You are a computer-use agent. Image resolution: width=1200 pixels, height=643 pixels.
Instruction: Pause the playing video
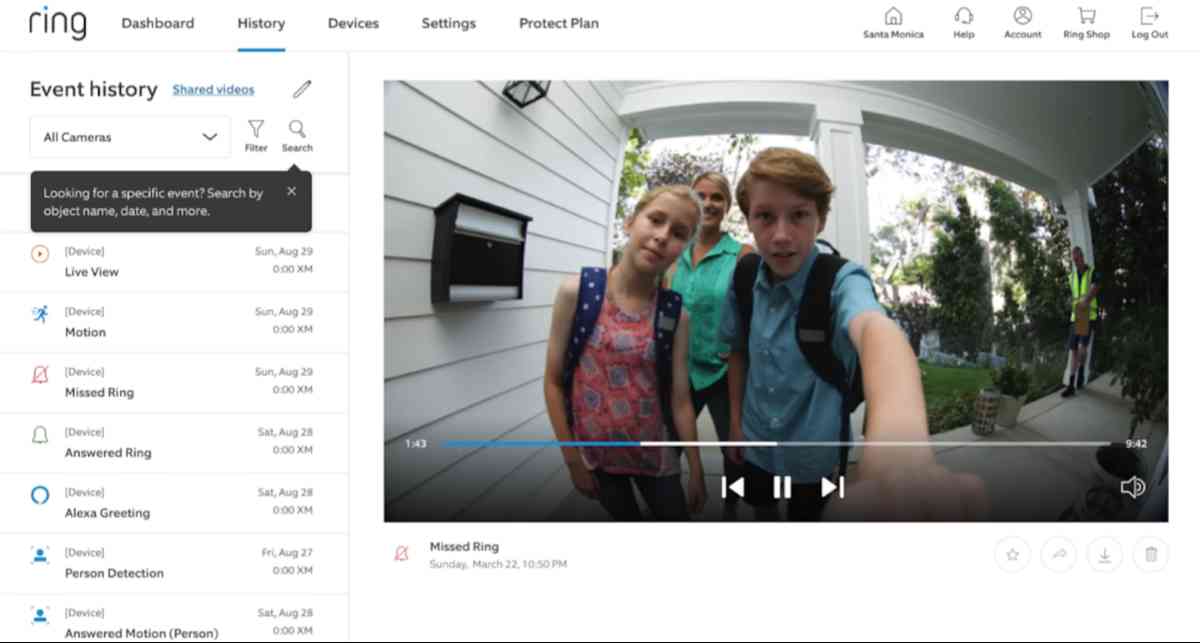pos(782,487)
